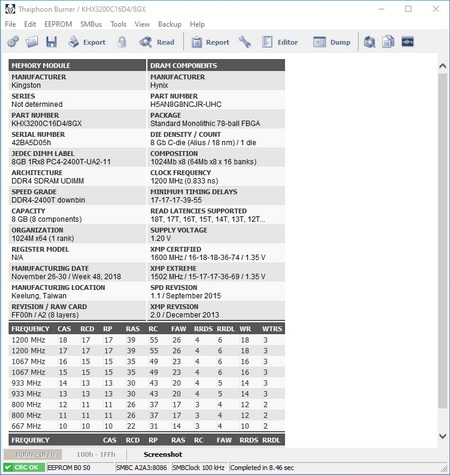The width and height of the screenshot is (450, 475).
Task: Click the chip search icon in toolbar
Action: pyautogui.click(x=369, y=42)
